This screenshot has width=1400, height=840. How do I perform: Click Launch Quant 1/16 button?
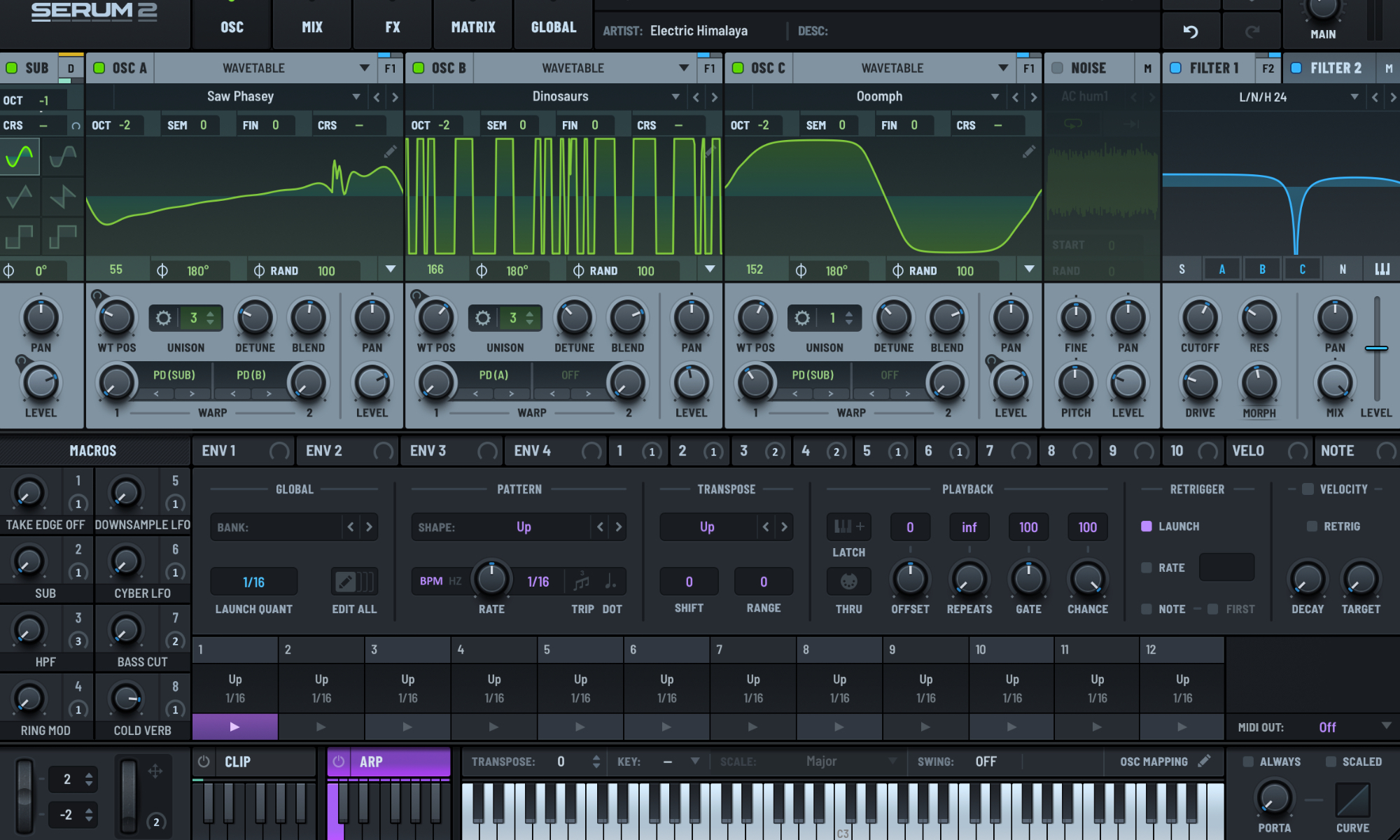(253, 582)
